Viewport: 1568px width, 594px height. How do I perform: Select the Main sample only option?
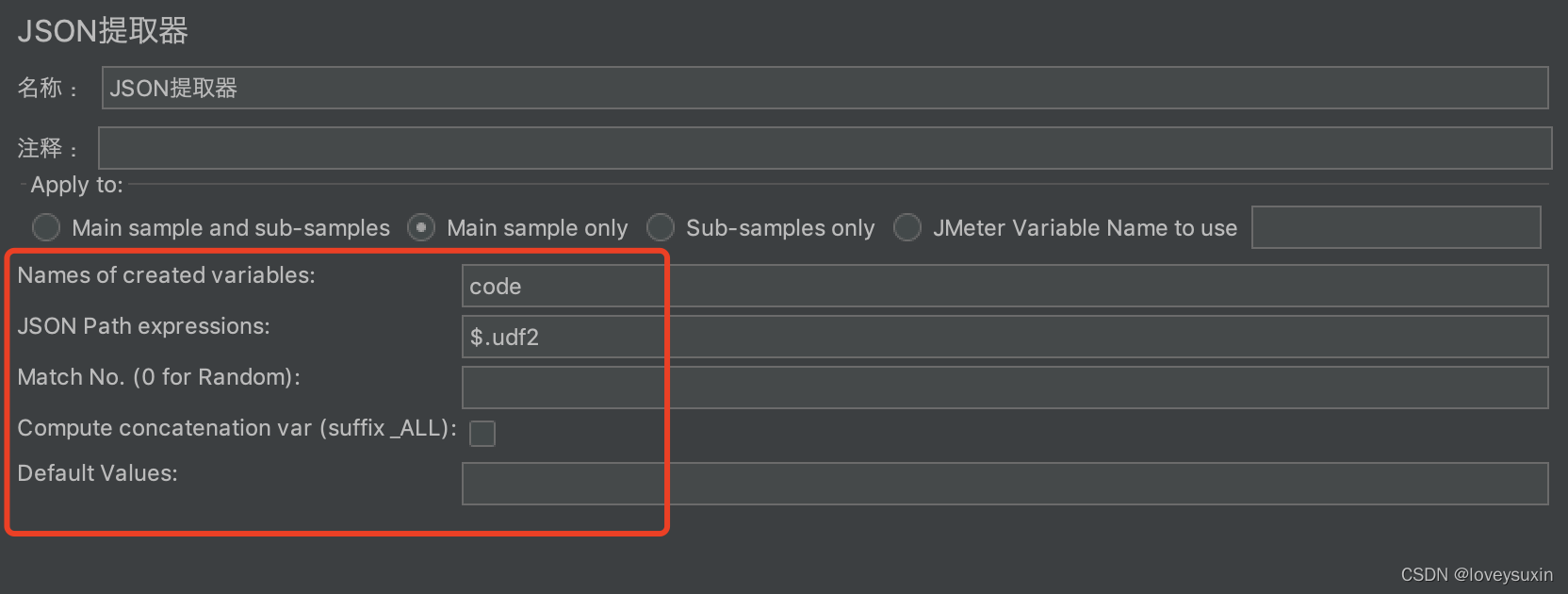point(420,227)
